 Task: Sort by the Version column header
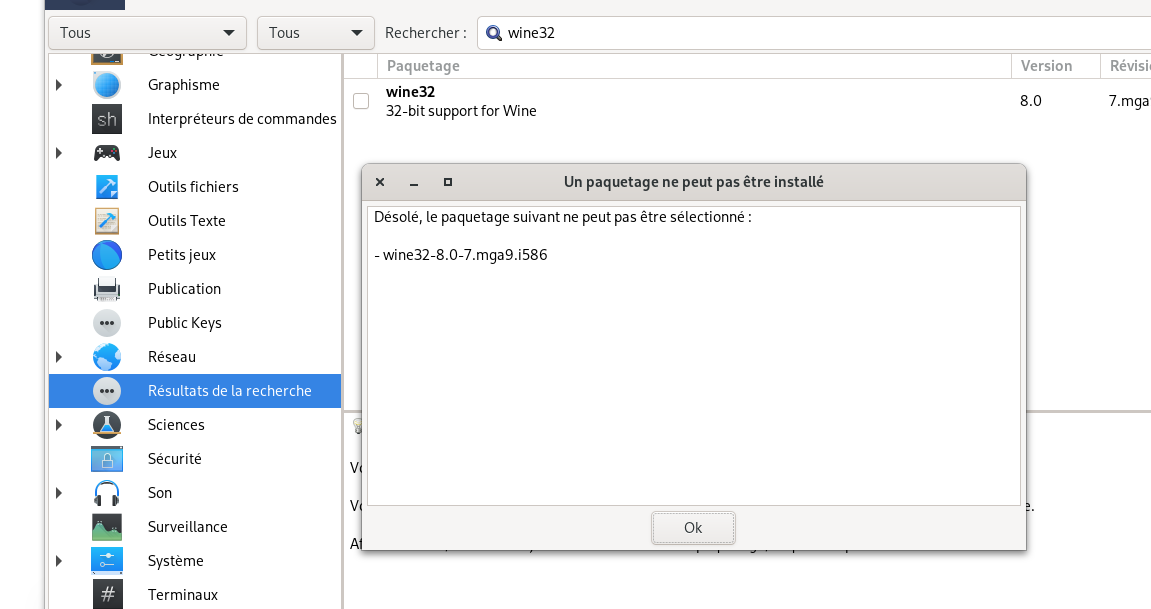(1055, 66)
